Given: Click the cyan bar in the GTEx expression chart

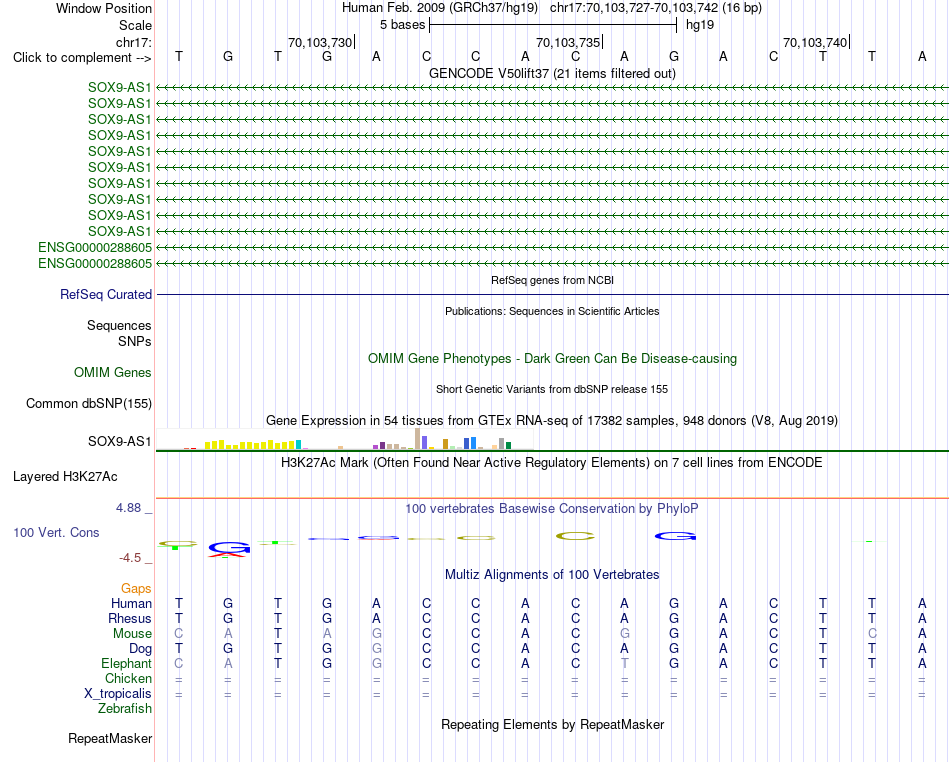Looking at the screenshot, I should [x=298, y=445].
